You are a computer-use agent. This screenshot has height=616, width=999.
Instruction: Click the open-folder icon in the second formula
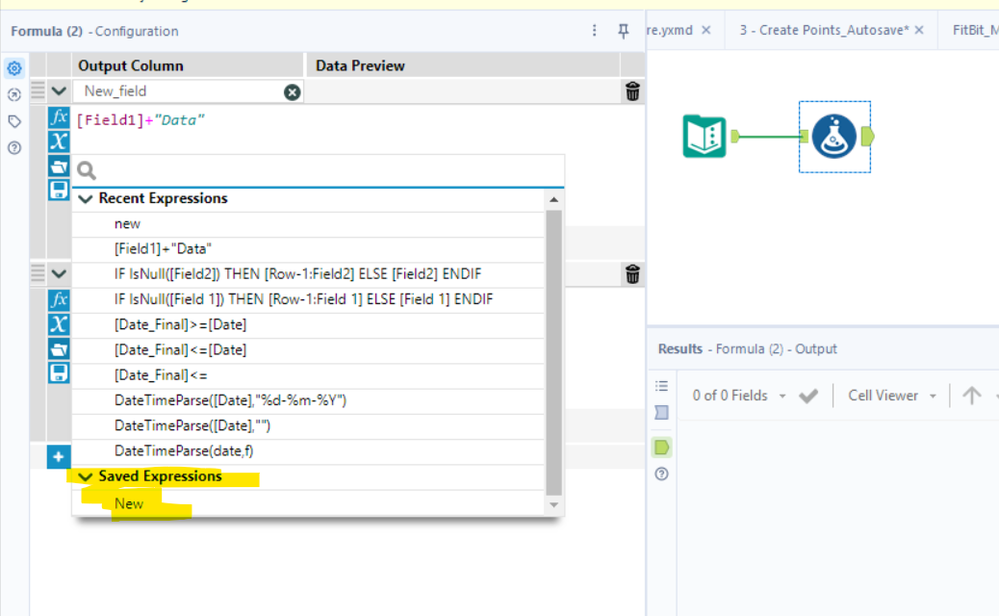coord(59,348)
